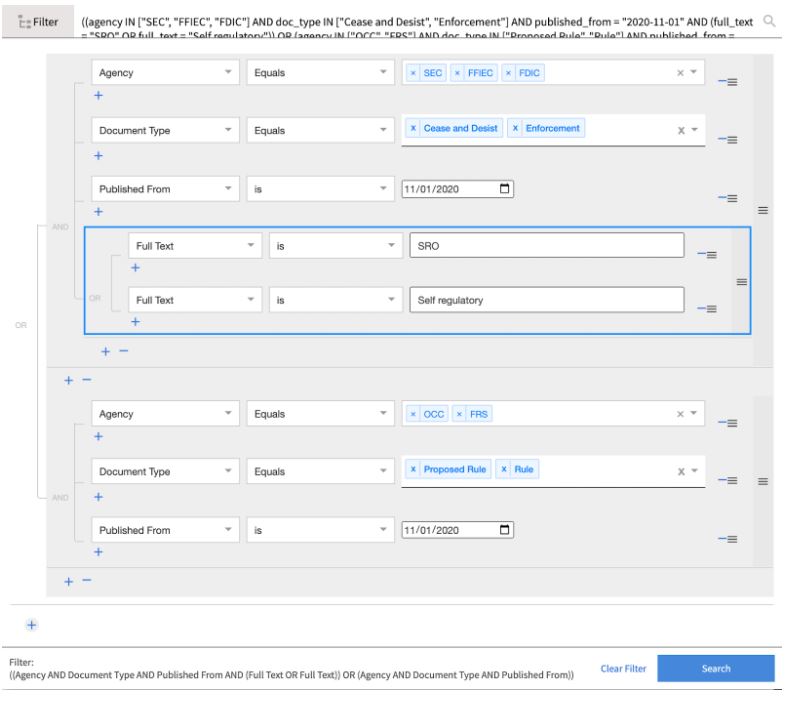791x701 pixels.
Task: Click drag handle of Full Text OR group
Action: click(742, 282)
